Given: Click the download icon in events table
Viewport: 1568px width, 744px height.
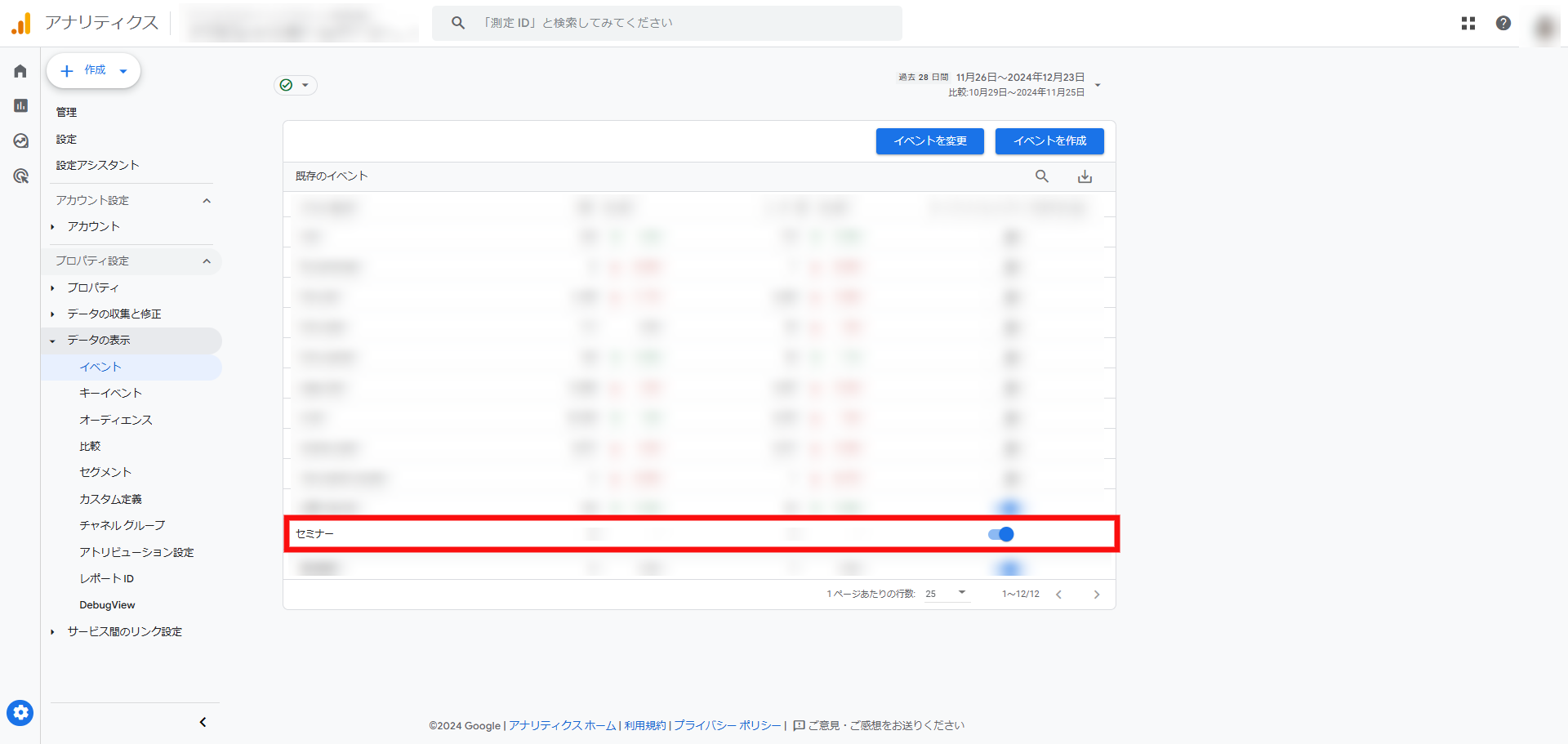Looking at the screenshot, I should click(1085, 176).
